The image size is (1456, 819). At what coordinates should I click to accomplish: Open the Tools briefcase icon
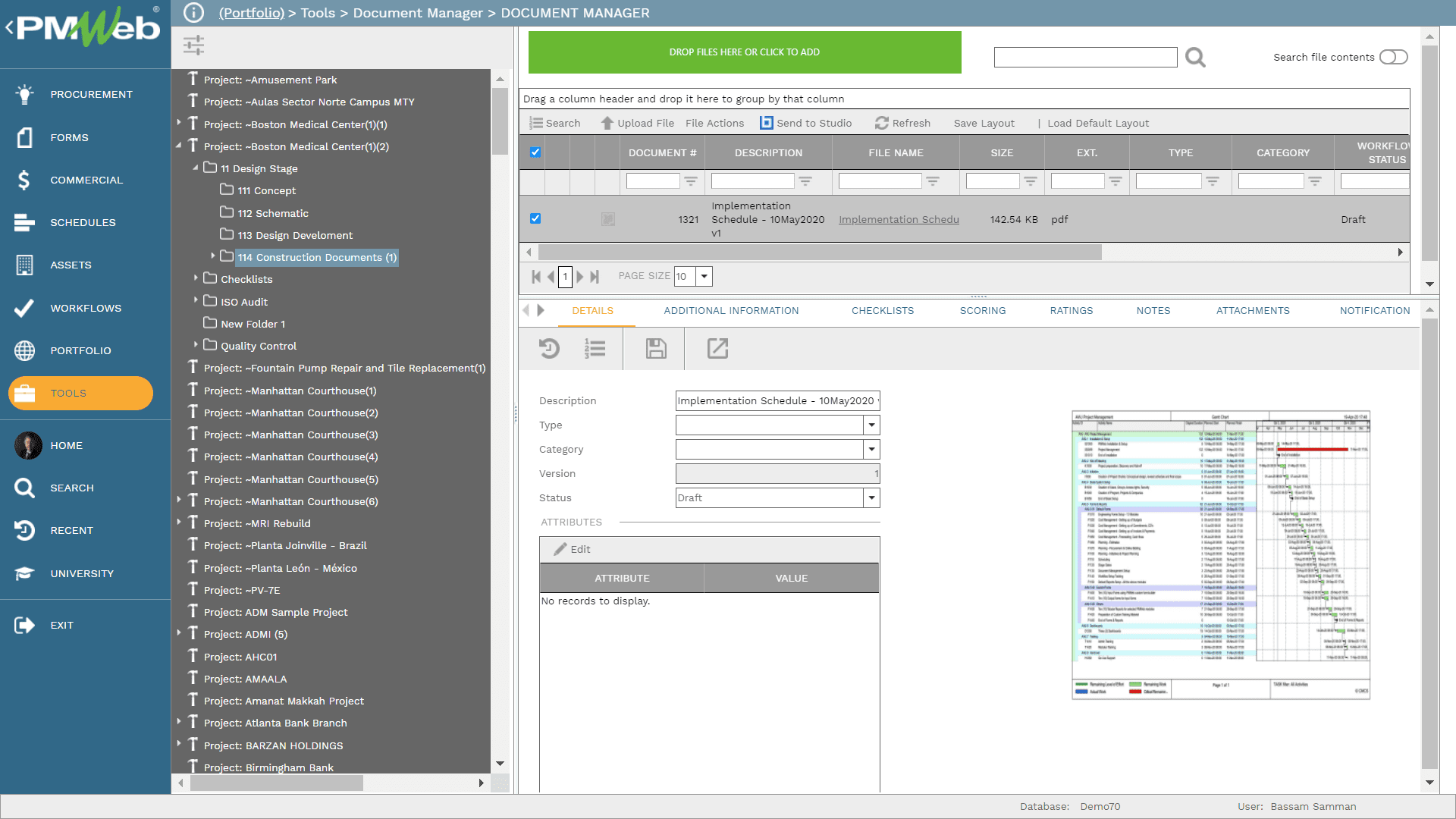tap(24, 393)
